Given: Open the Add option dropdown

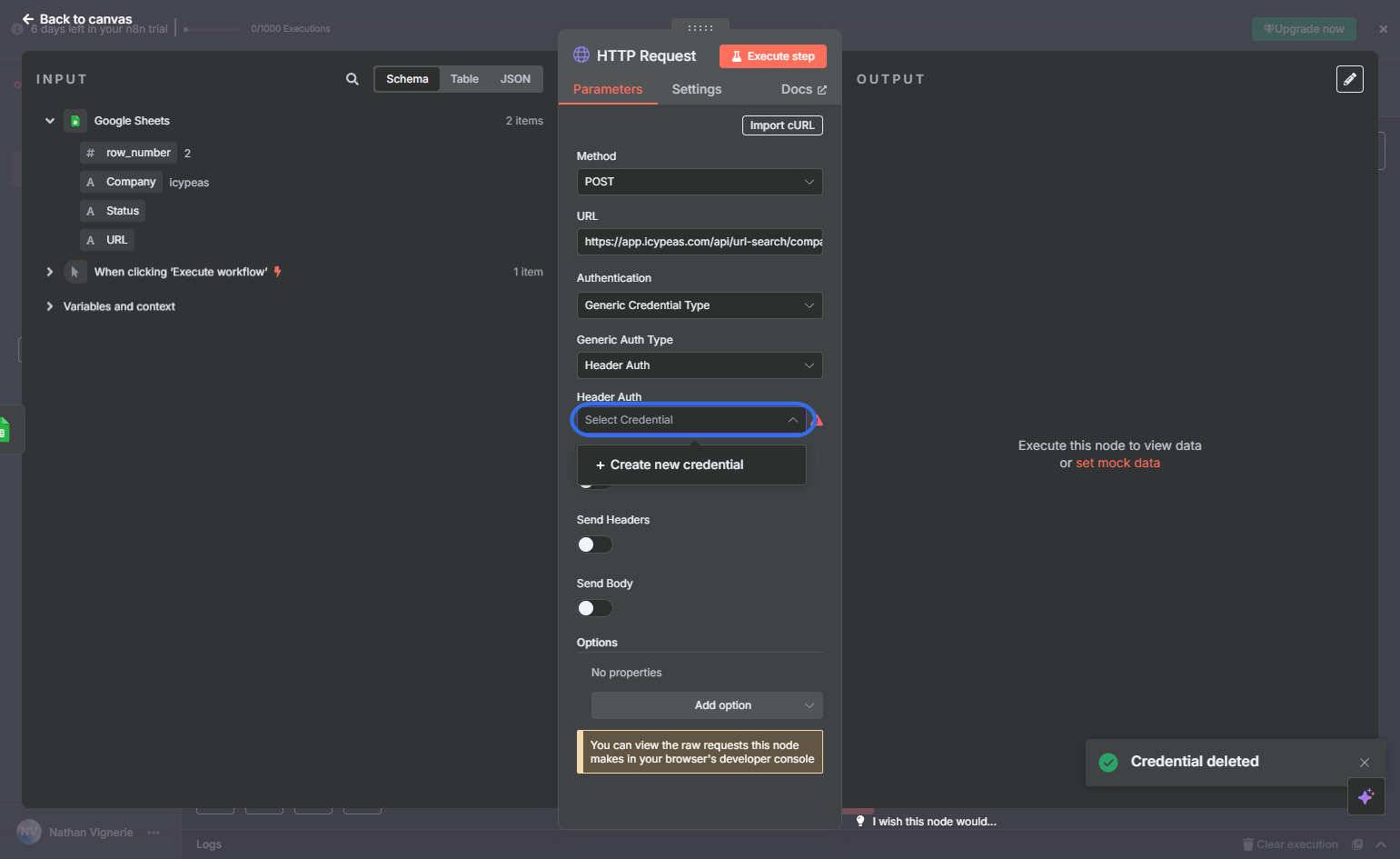Looking at the screenshot, I should coord(707,705).
